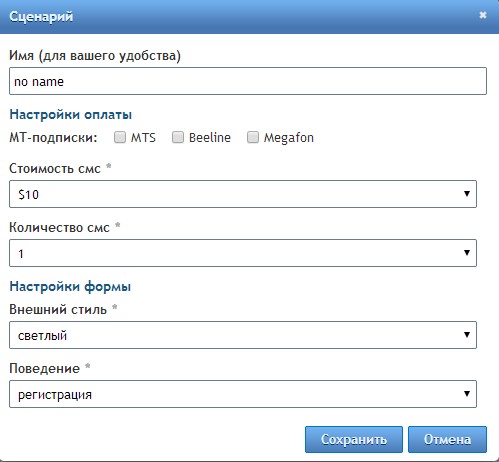Click the Имя (для вашего удобства) label
This screenshot has width=499, height=462.
(95, 56)
